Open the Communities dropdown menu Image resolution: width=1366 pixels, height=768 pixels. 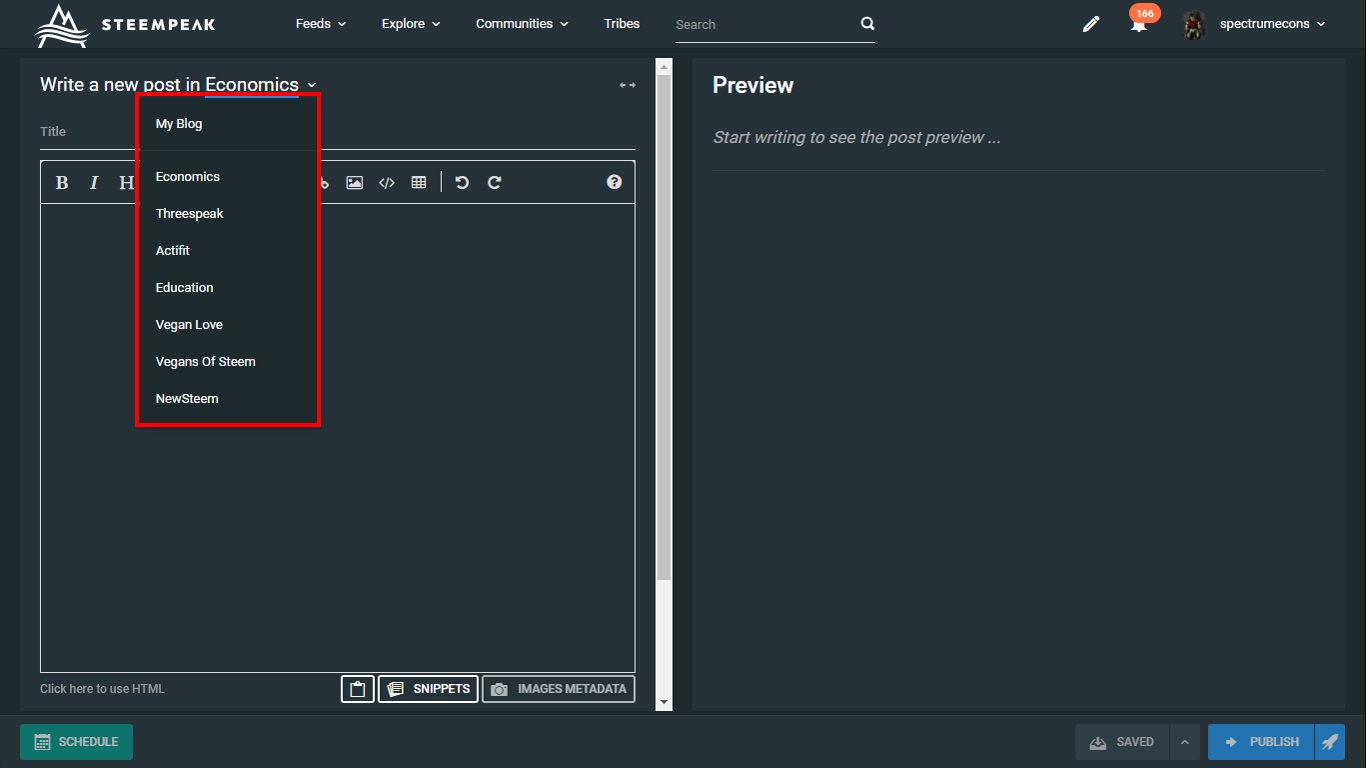point(522,24)
